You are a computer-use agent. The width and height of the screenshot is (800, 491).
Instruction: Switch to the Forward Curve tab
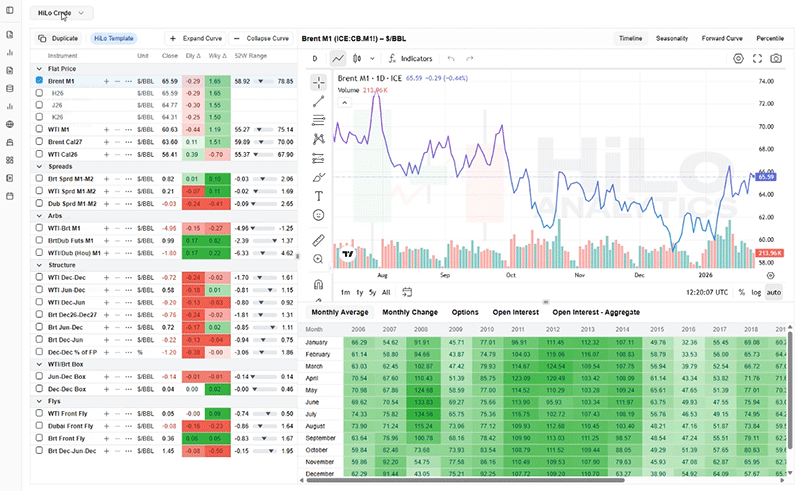(x=722, y=38)
